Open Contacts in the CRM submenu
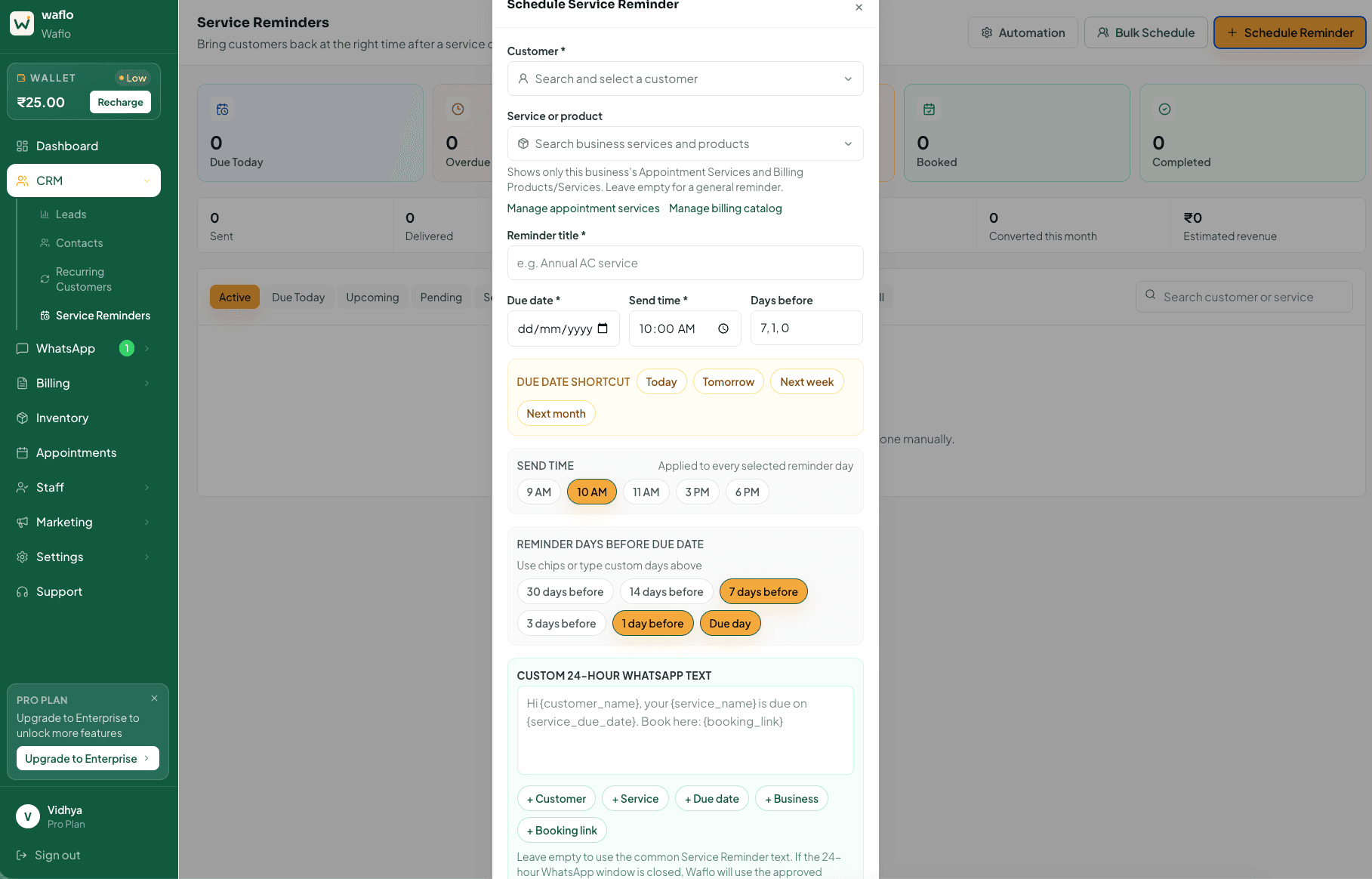 79,243
